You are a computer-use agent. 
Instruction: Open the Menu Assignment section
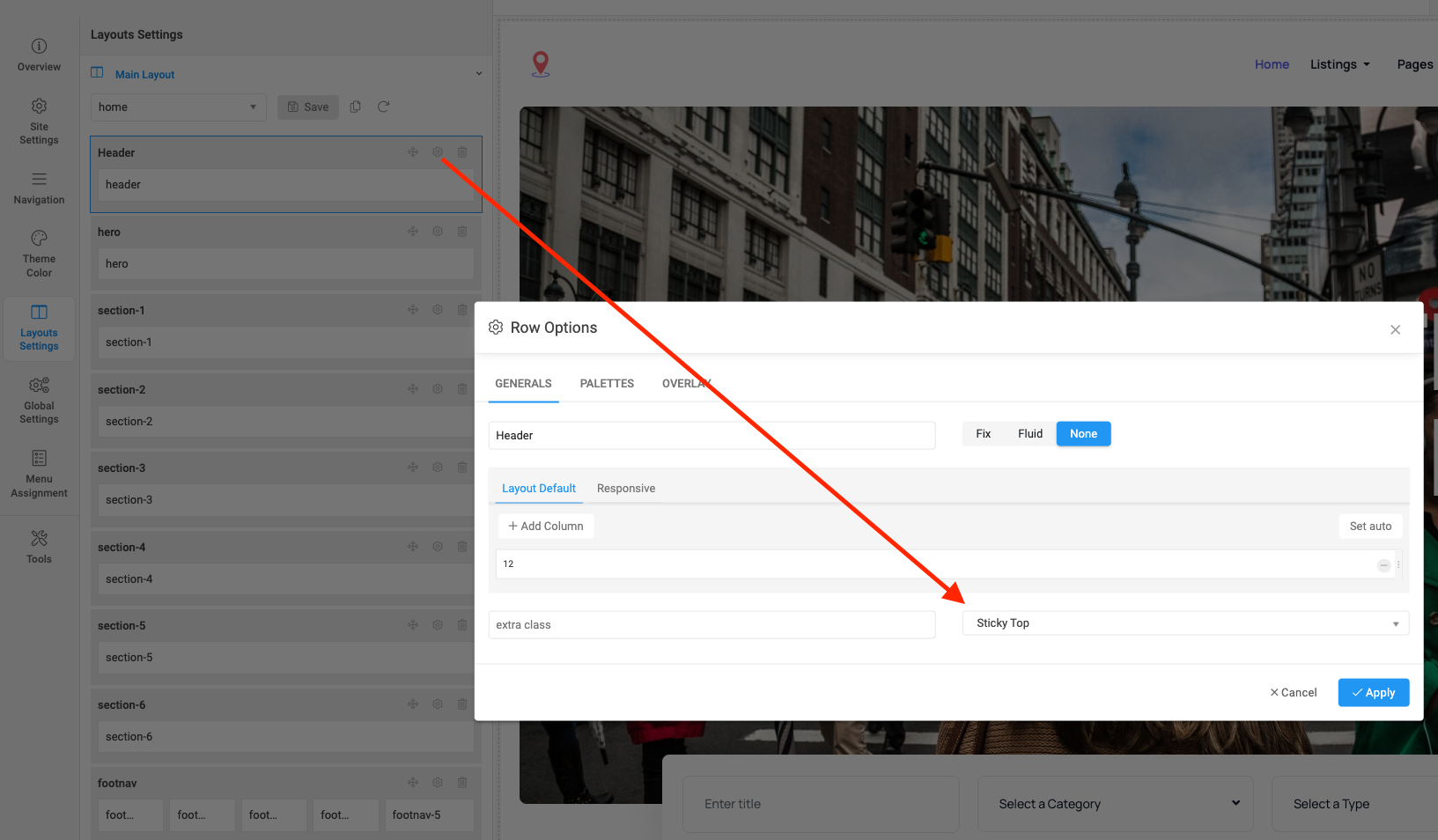click(x=39, y=473)
